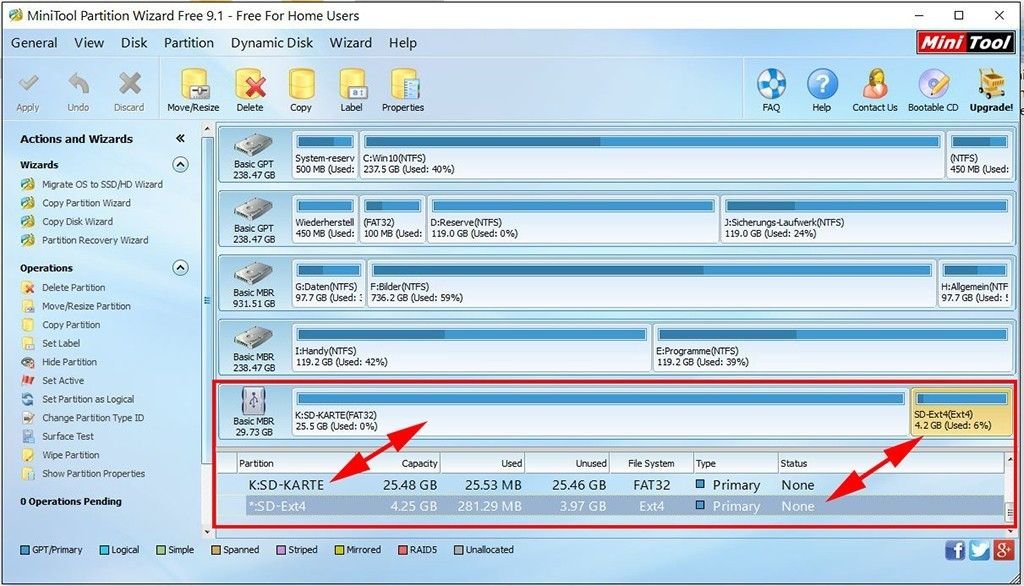The height and width of the screenshot is (586, 1024).
Task: Click the Upgrade cart icon
Action: (x=991, y=84)
